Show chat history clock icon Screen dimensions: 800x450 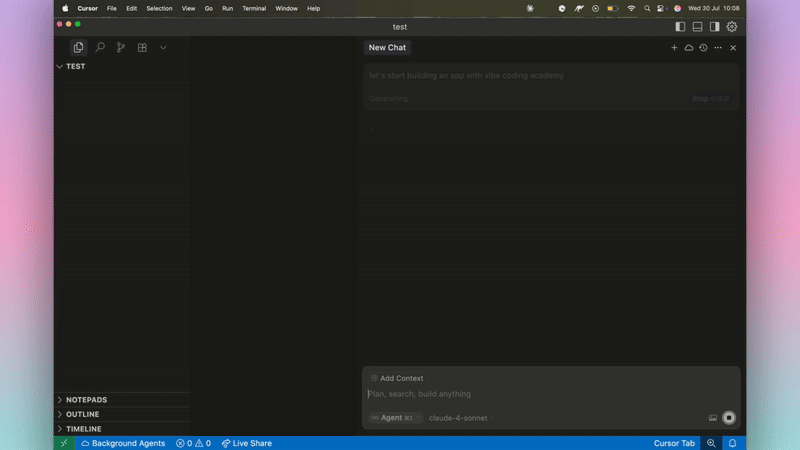tap(704, 47)
